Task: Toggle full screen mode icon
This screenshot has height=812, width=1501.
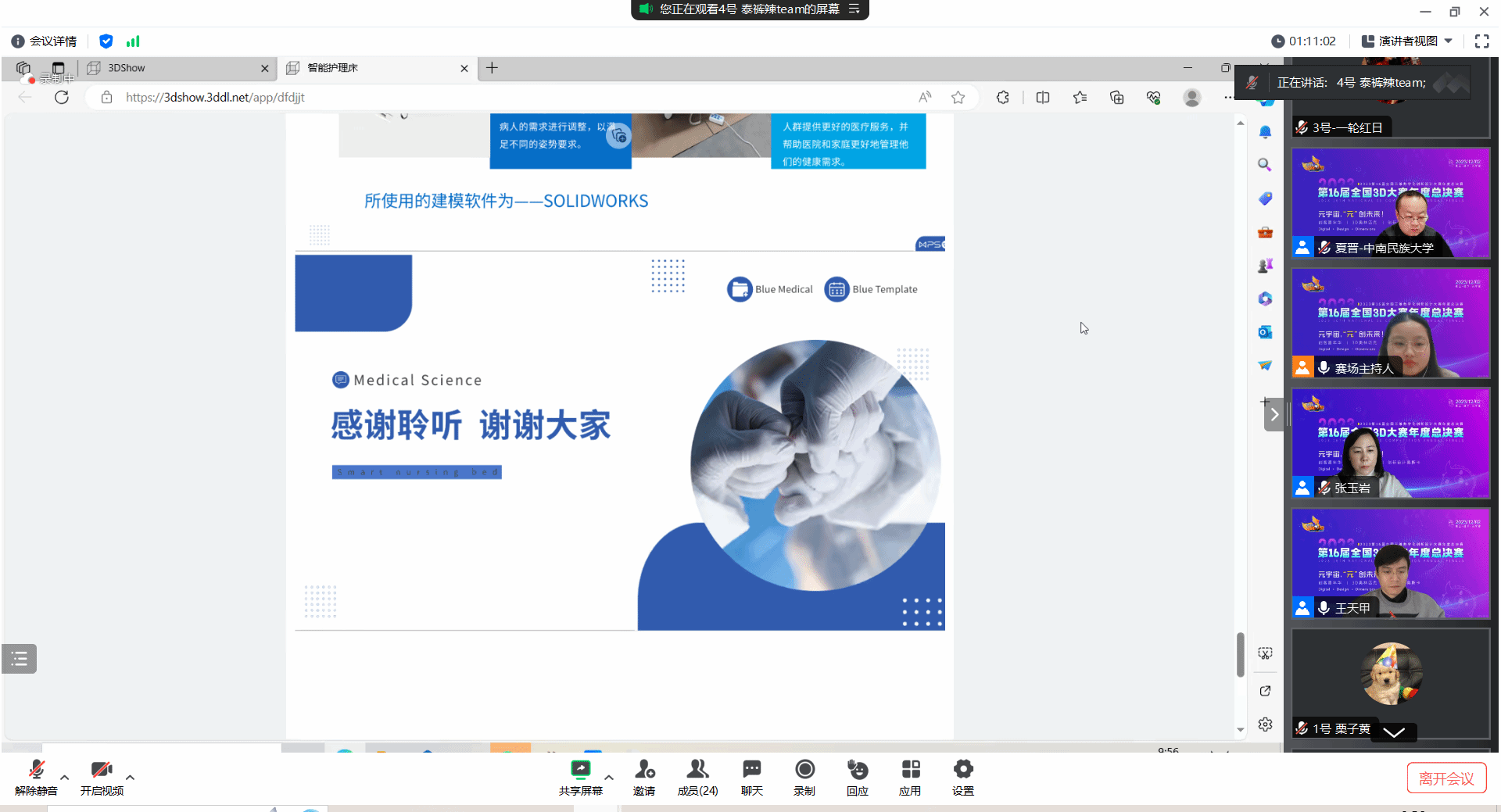Action: (x=1481, y=41)
